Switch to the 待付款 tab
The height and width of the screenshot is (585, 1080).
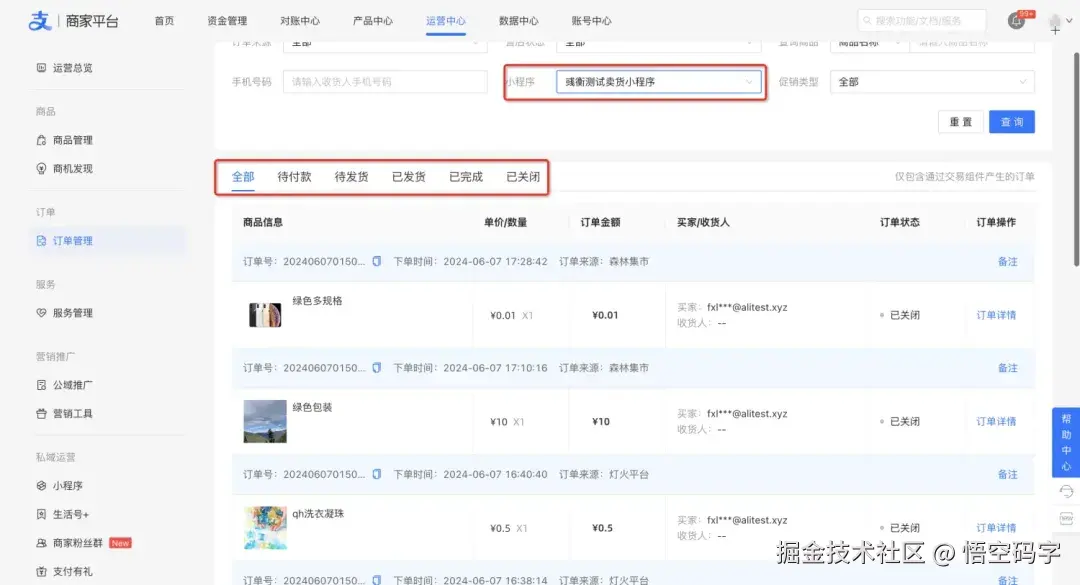294,176
